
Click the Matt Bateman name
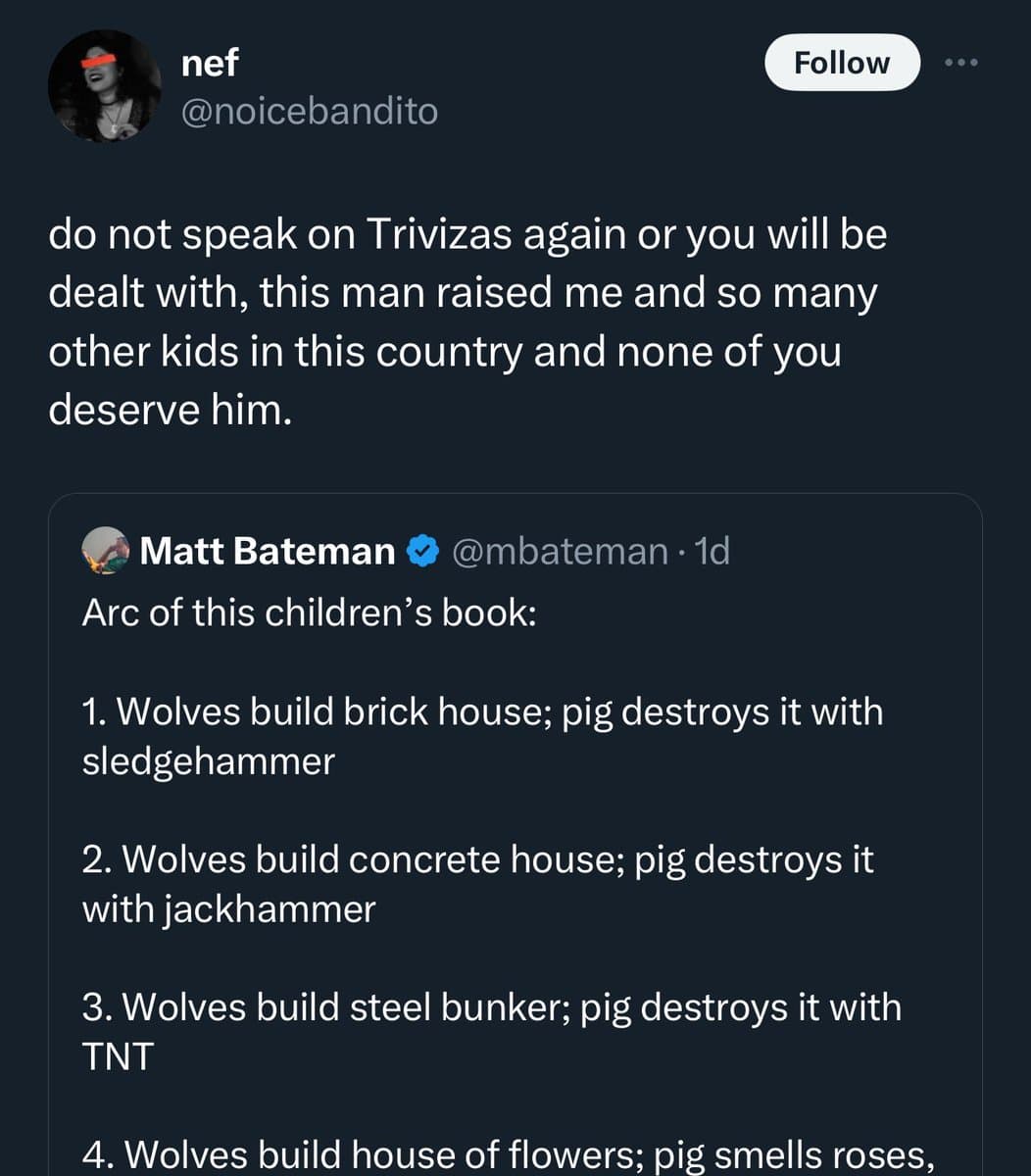coord(267,552)
